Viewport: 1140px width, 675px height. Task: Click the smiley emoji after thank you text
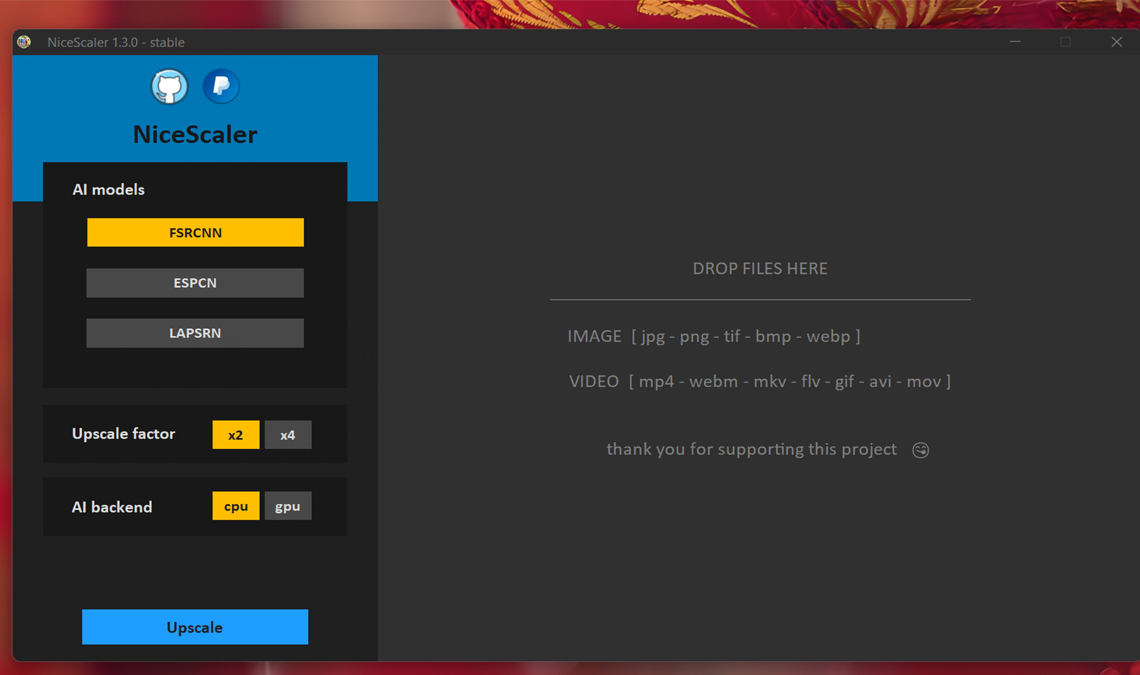(x=920, y=450)
